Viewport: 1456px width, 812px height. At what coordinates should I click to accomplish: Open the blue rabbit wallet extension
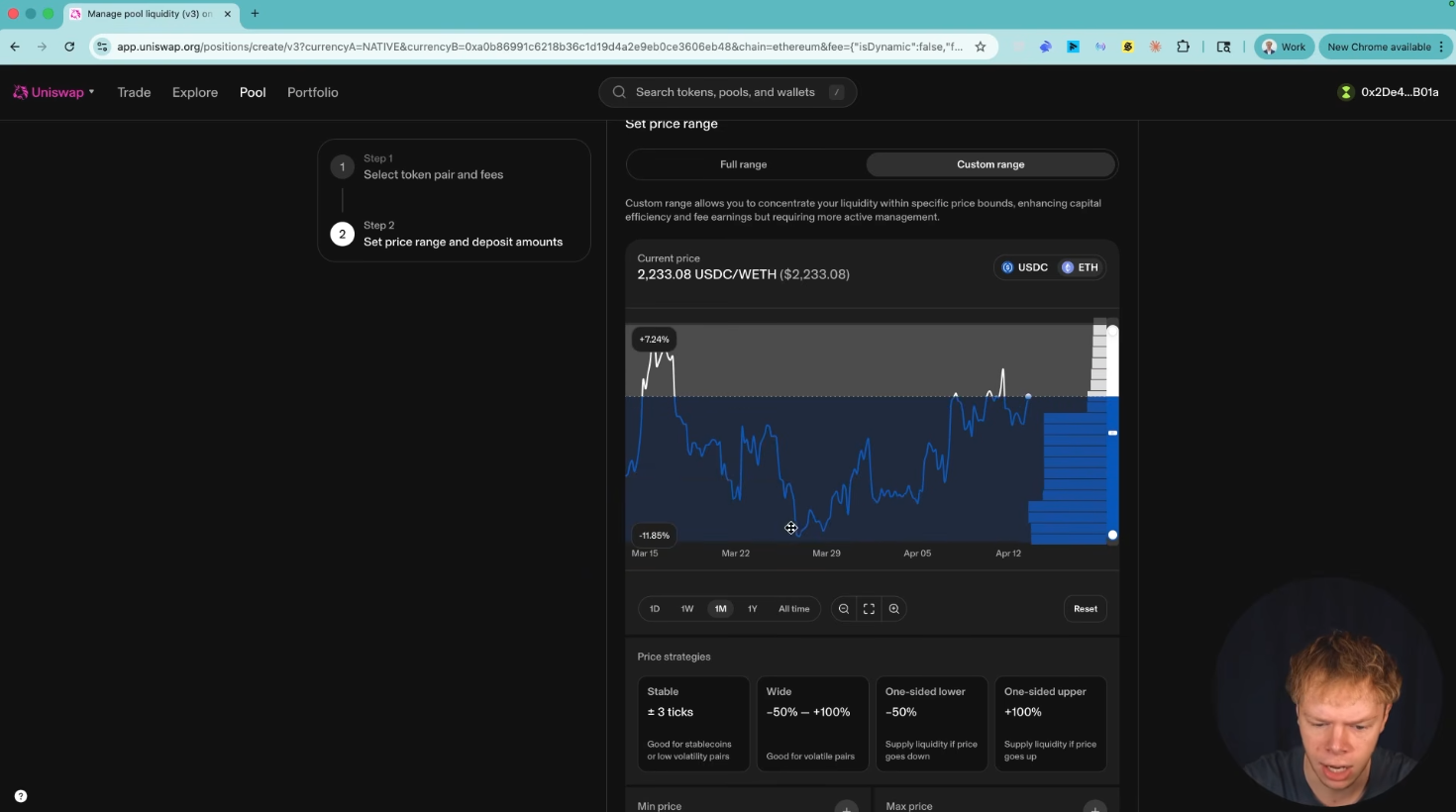[x=1045, y=47]
